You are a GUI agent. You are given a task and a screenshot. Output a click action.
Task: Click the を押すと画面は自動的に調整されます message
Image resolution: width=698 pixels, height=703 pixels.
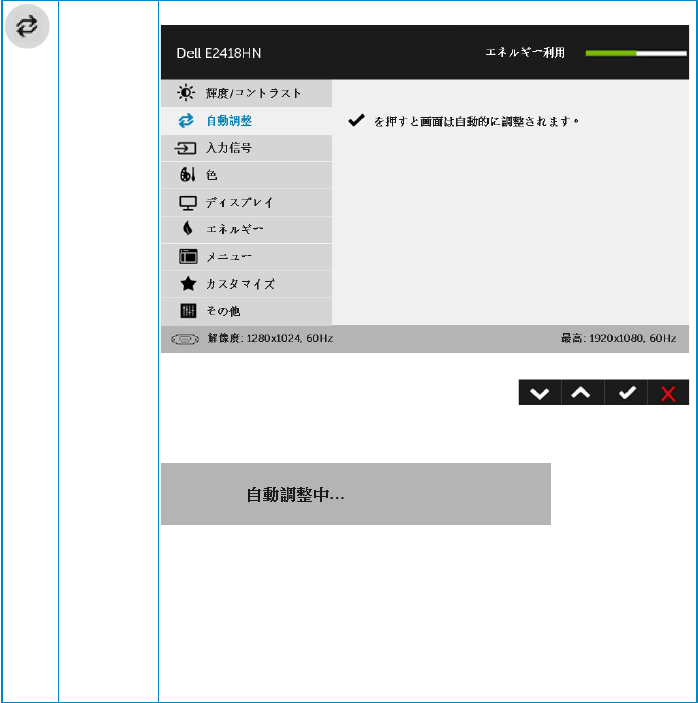pyautogui.click(x=476, y=121)
